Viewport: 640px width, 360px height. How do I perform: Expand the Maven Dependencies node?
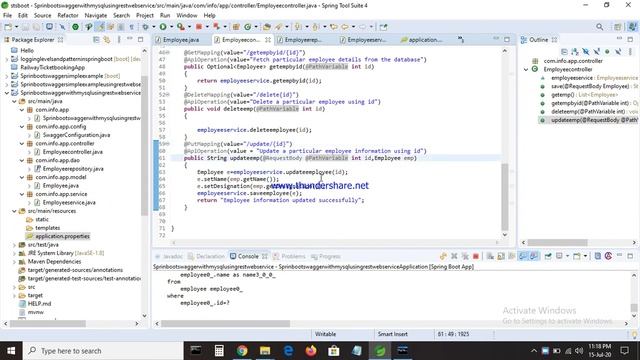pyautogui.click(x=14, y=262)
